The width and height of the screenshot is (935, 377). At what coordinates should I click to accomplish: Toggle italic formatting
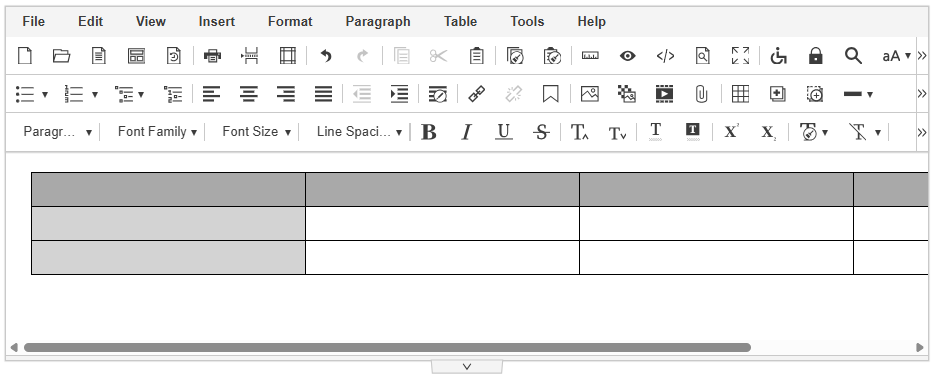[x=466, y=132]
